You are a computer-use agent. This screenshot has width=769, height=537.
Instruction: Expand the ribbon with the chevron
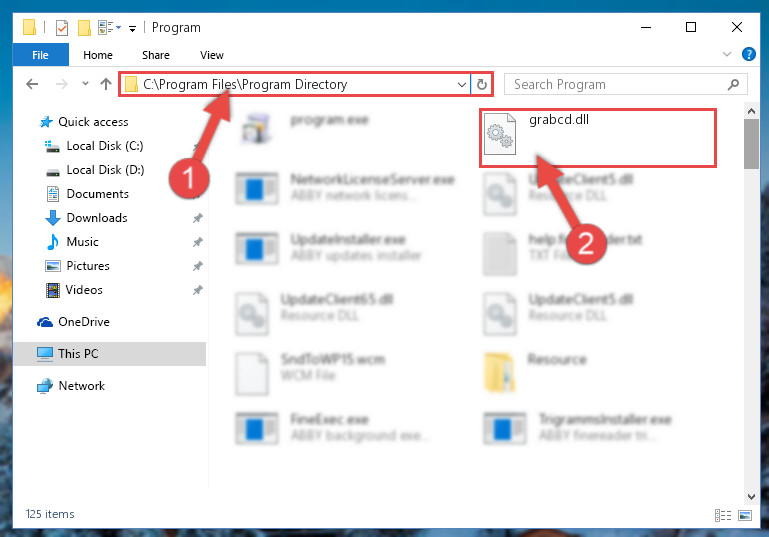(x=727, y=54)
